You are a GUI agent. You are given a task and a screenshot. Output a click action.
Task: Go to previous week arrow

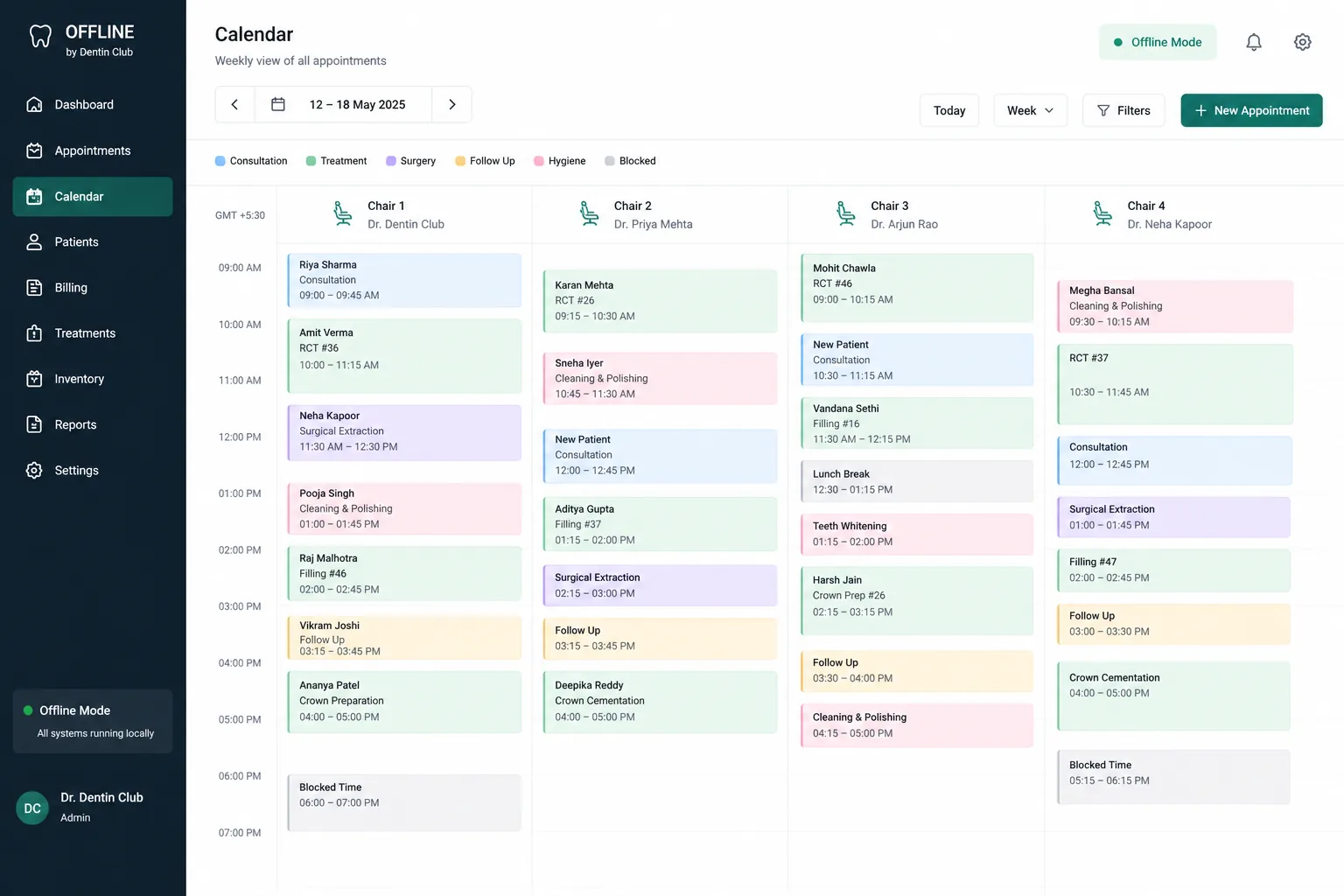point(234,104)
